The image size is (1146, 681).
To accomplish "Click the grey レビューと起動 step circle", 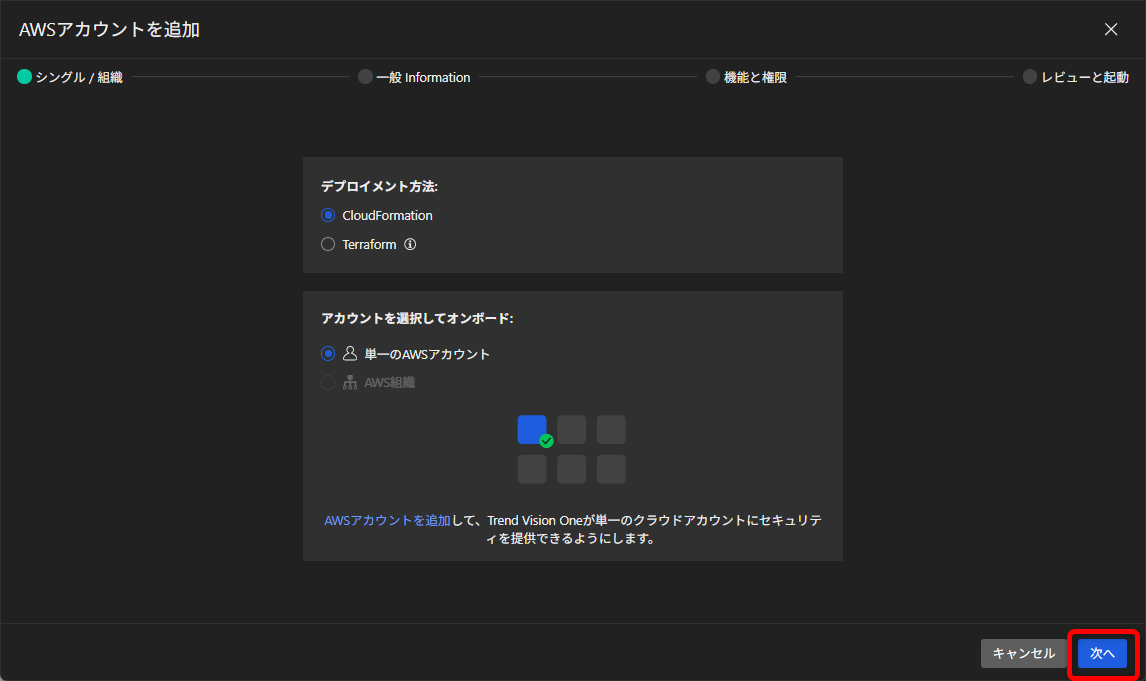I will point(1030,77).
